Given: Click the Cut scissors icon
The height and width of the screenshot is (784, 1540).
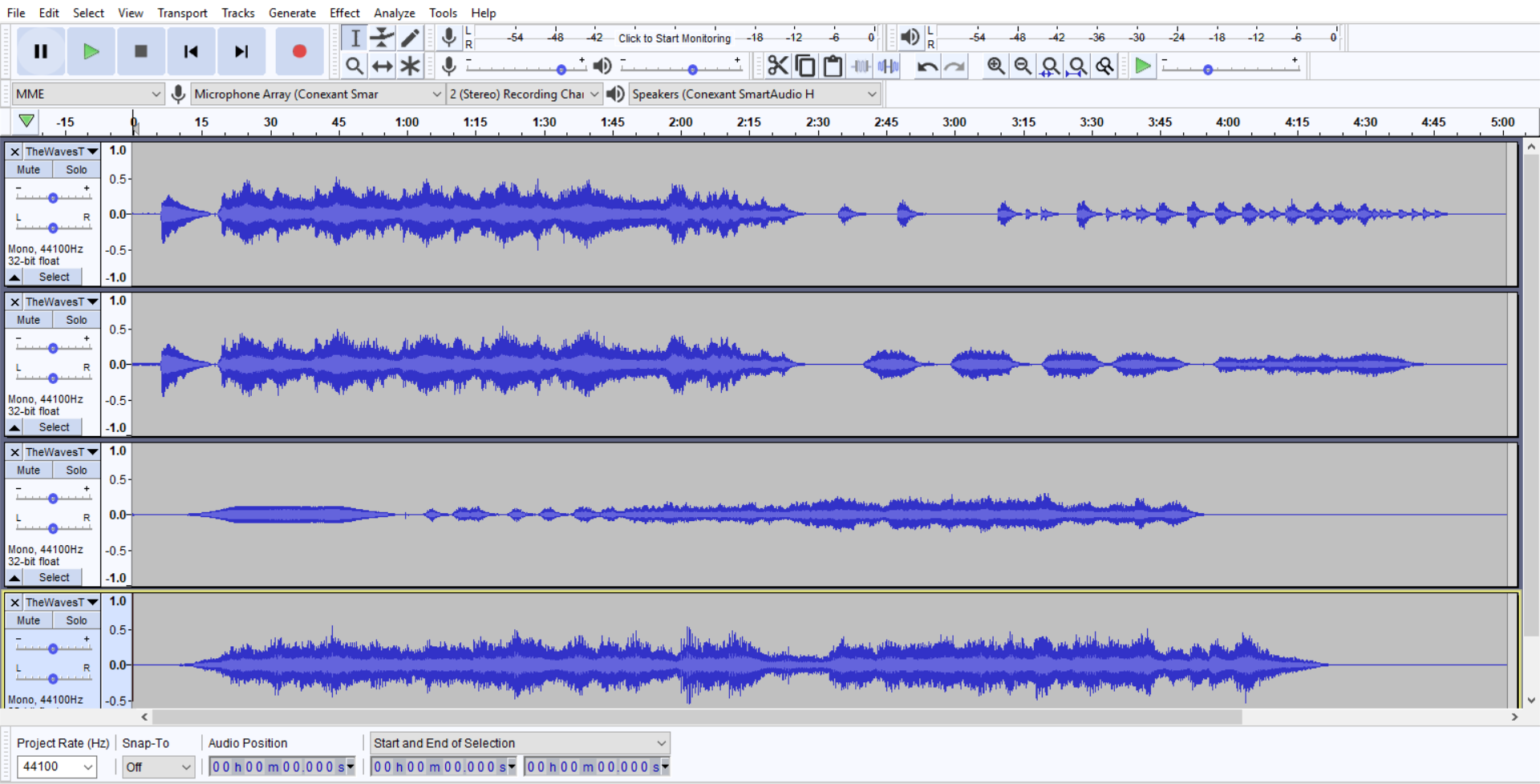Looking at the screenshot, I should 777,66.
